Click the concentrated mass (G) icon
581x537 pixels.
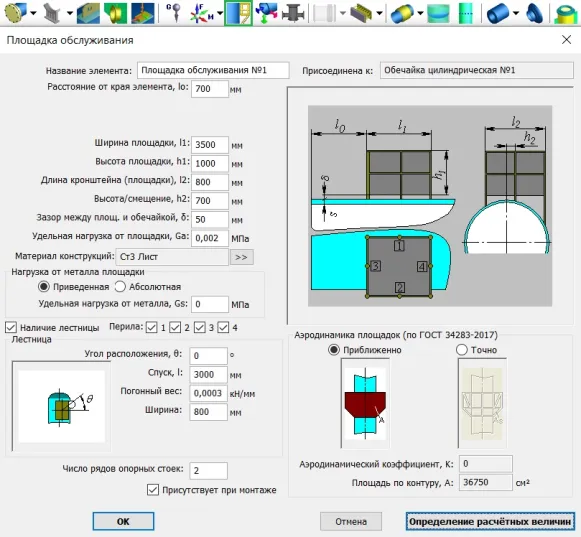(173, 12)
